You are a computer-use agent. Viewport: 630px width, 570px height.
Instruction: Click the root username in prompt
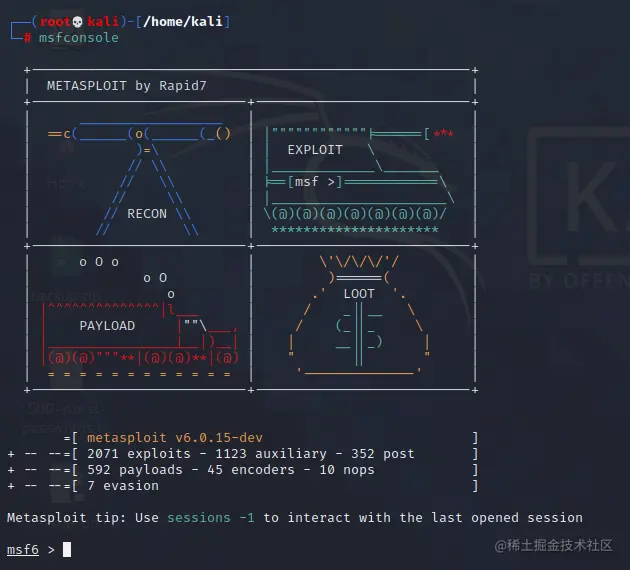coord(55,21)
